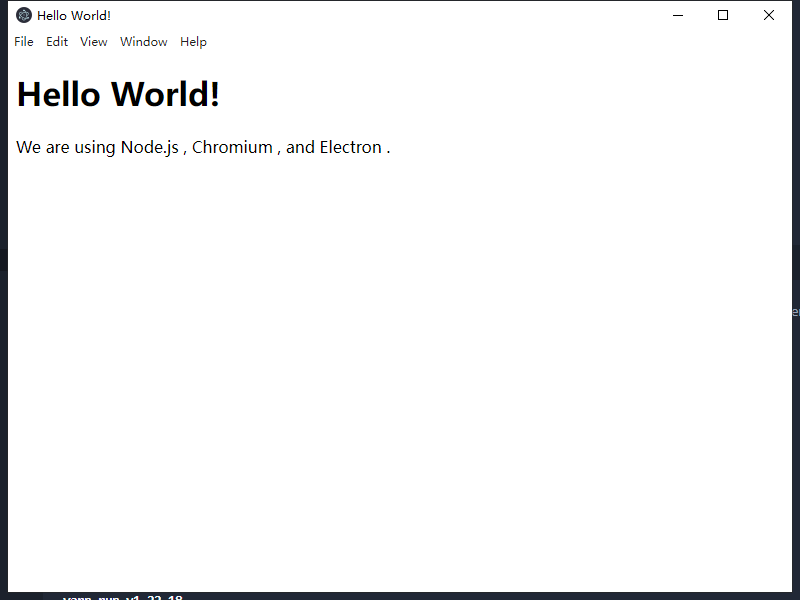Click the 'Hello World!' title bar text
This screenshot has width=800, height=600.
coord(73,16)
